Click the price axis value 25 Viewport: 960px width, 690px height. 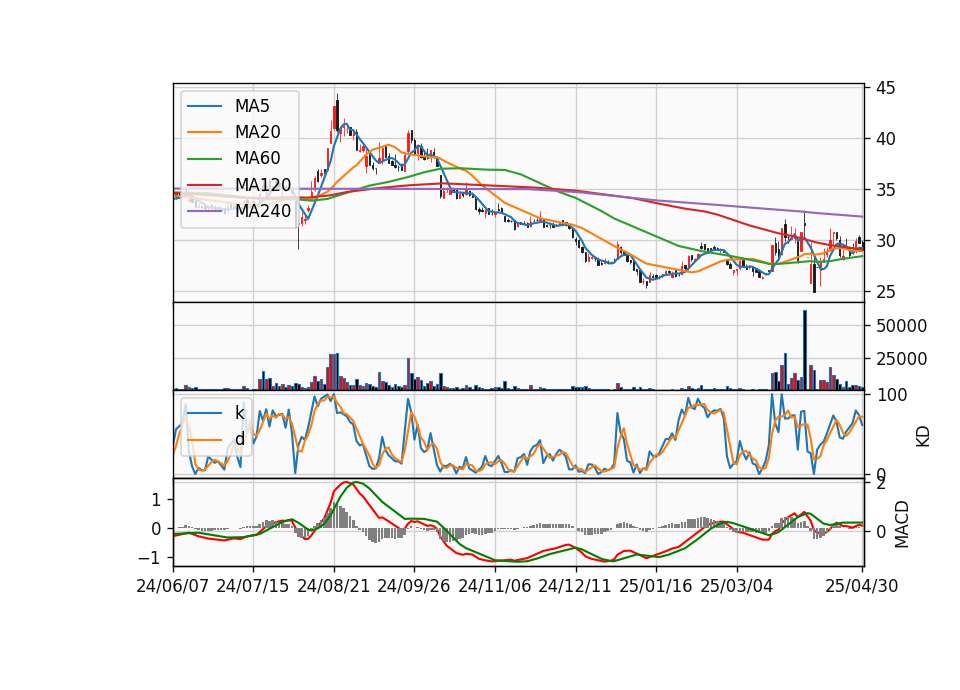tap(886, 292)
